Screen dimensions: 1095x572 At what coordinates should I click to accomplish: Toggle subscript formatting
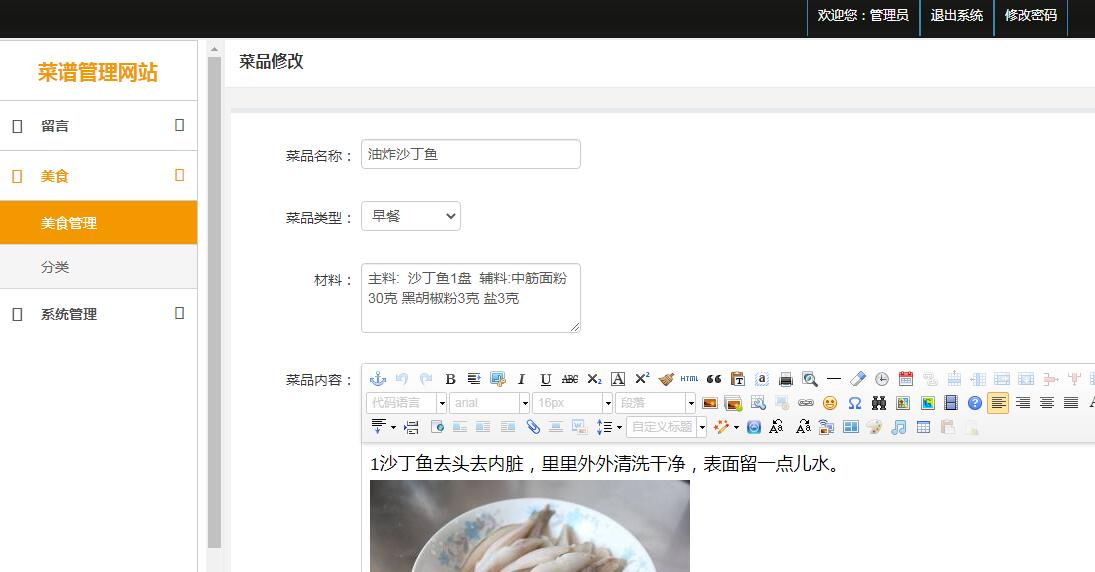594,379
